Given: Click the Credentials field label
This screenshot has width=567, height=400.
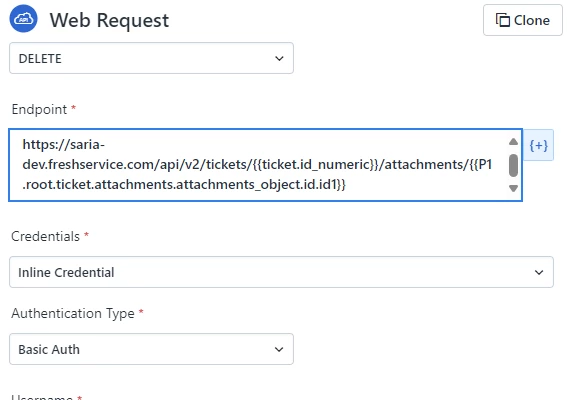Looking at the screenshot, I should point(46,236).
